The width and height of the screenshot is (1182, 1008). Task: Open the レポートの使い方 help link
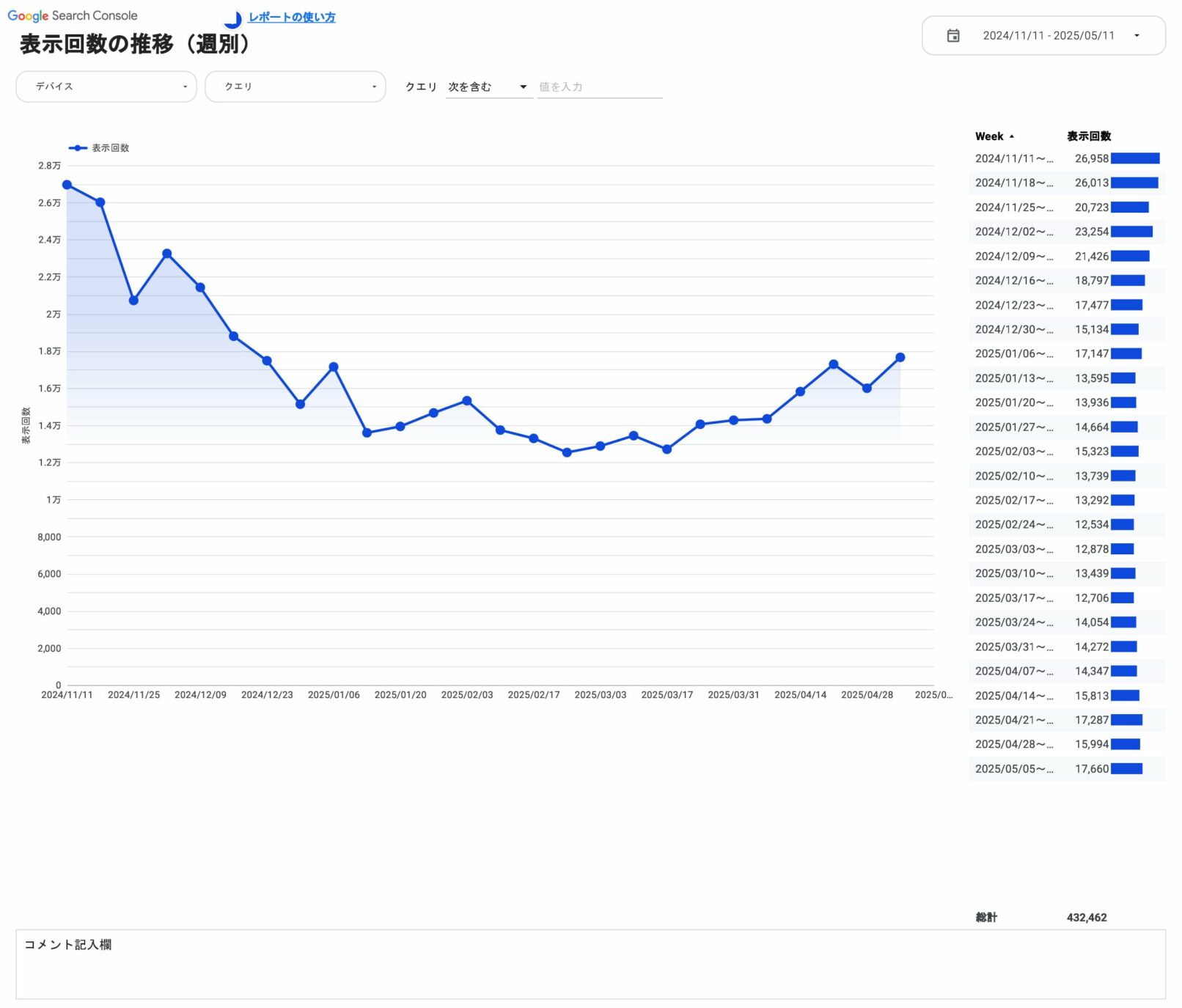(x=292, y=18)
